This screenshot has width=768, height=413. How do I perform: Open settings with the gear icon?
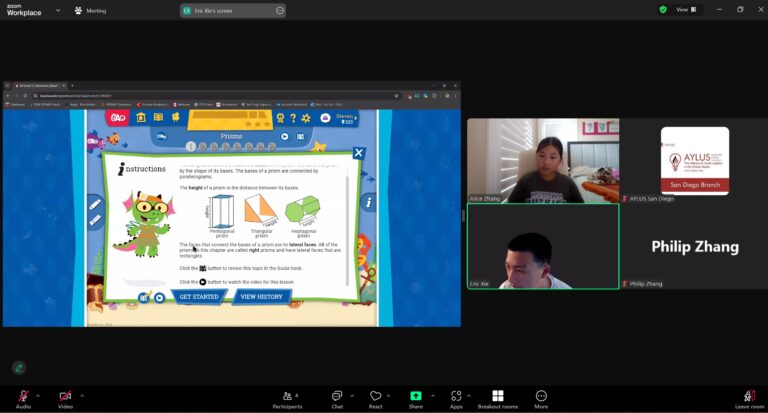click(x=306, y=118)
